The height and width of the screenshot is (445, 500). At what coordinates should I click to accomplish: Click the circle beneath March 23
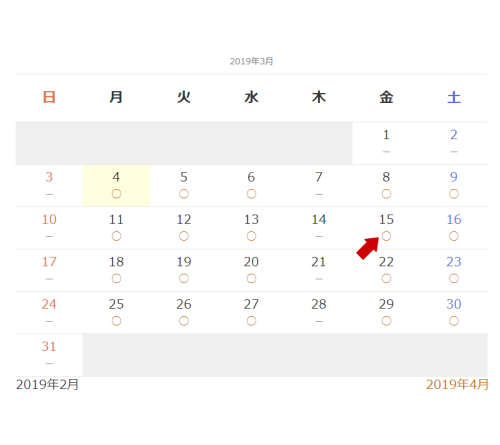coord(454,278)
